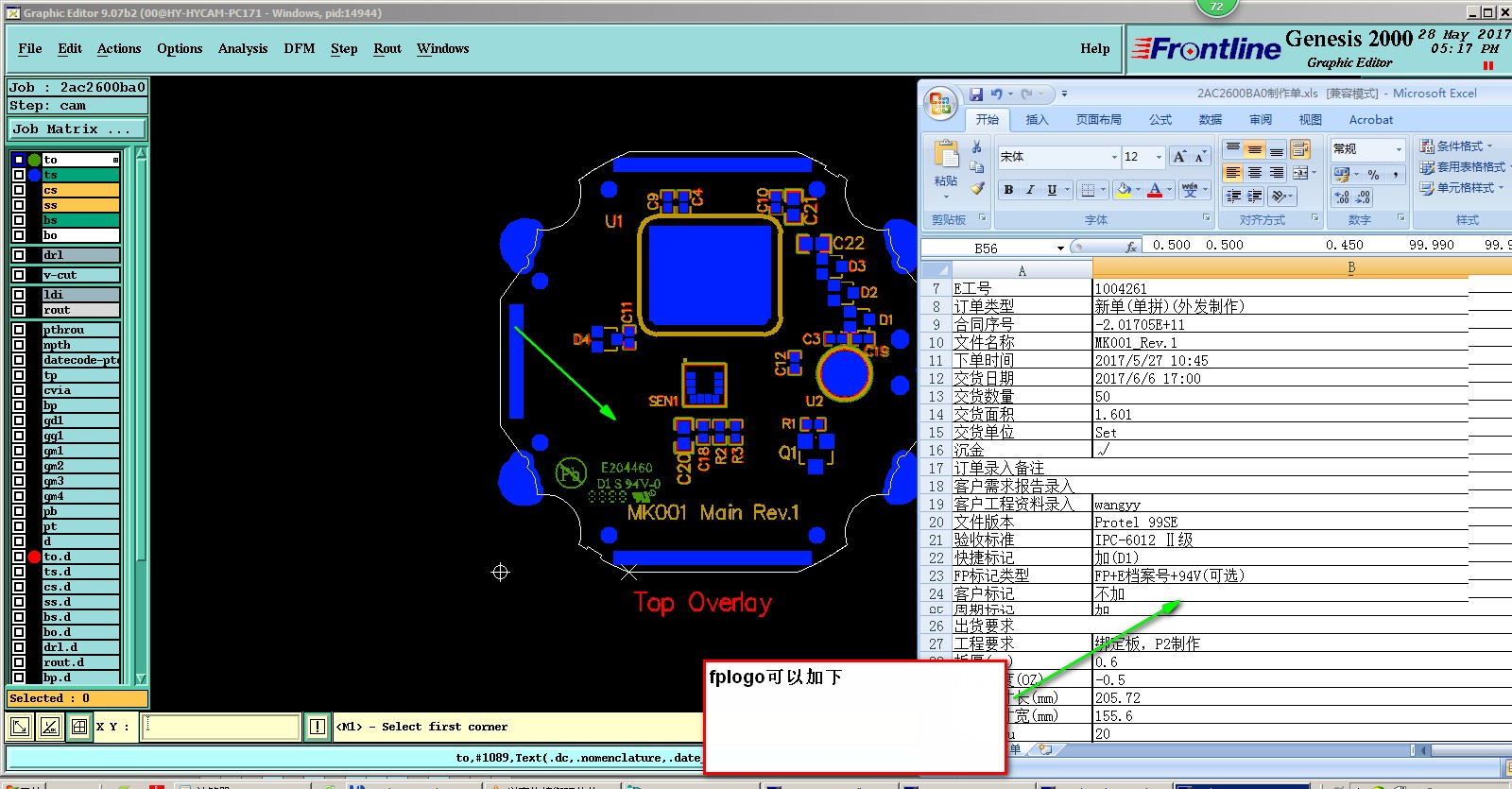
Task: Activate the Format Painter brush
Action: tap(977, 188)
